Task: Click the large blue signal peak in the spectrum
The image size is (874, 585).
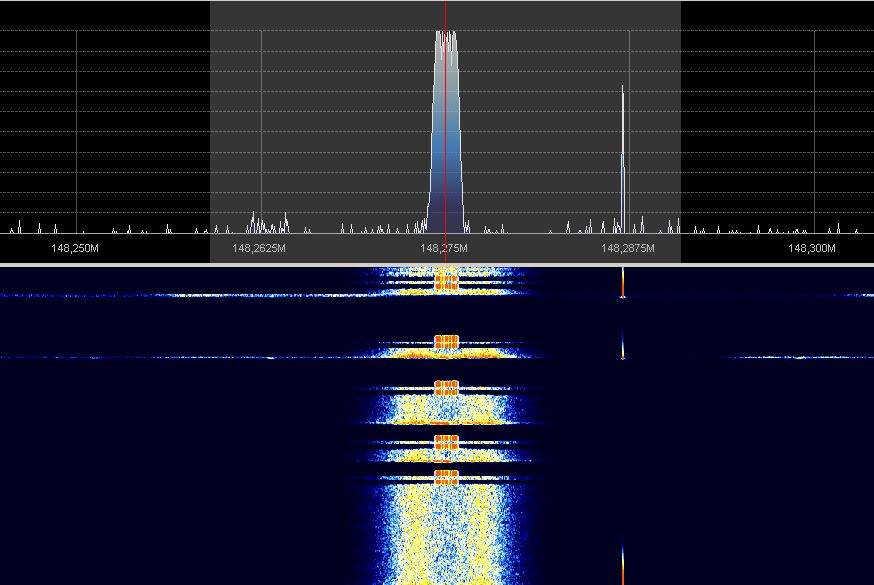Action: tap(446, 134)
